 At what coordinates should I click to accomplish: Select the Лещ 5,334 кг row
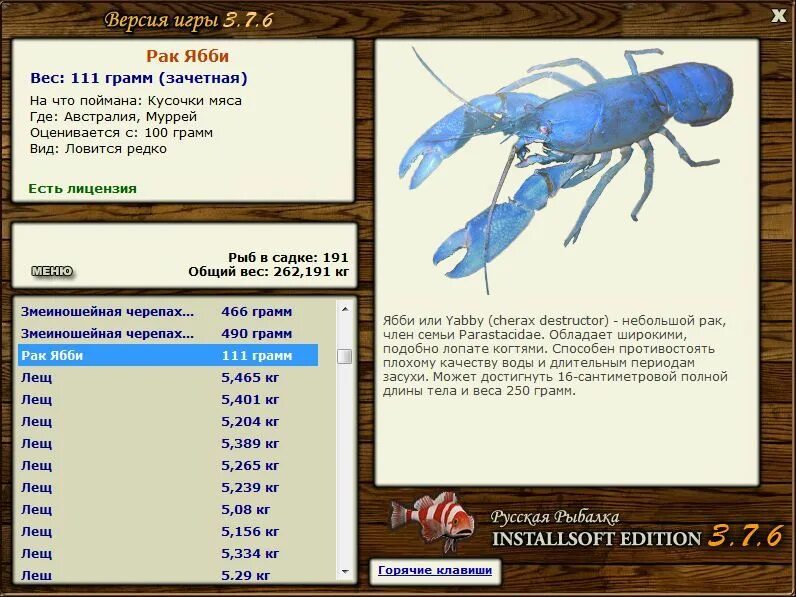(x=168, y=553)
